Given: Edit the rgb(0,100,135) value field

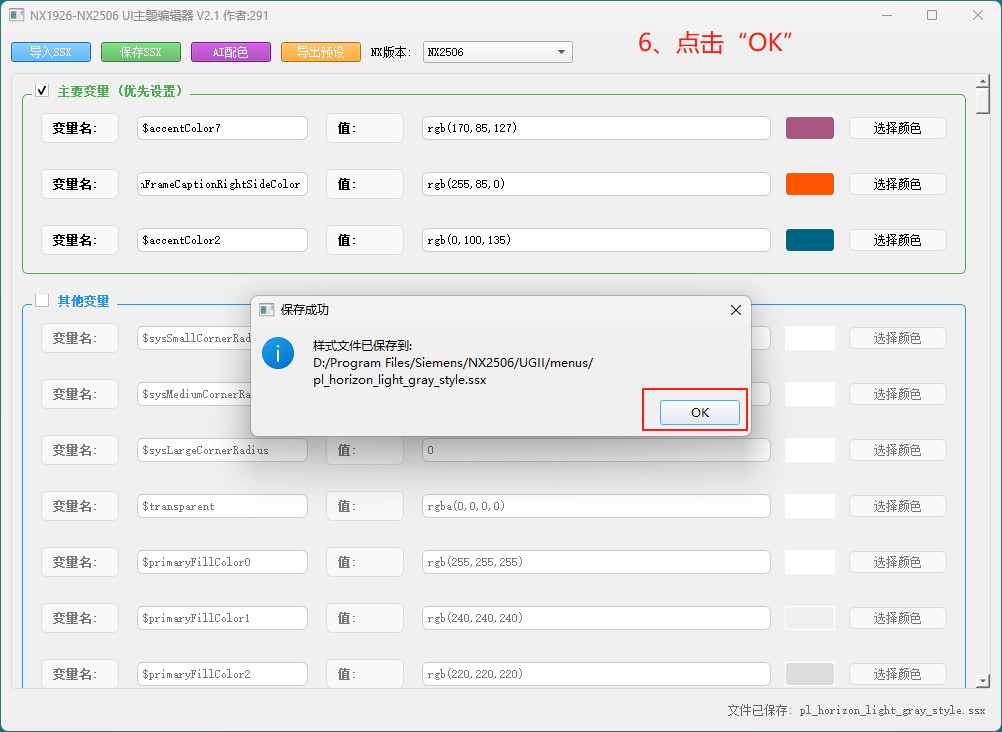Looking at the screenshot, I should pyautogui.click(x=596, y=240).
